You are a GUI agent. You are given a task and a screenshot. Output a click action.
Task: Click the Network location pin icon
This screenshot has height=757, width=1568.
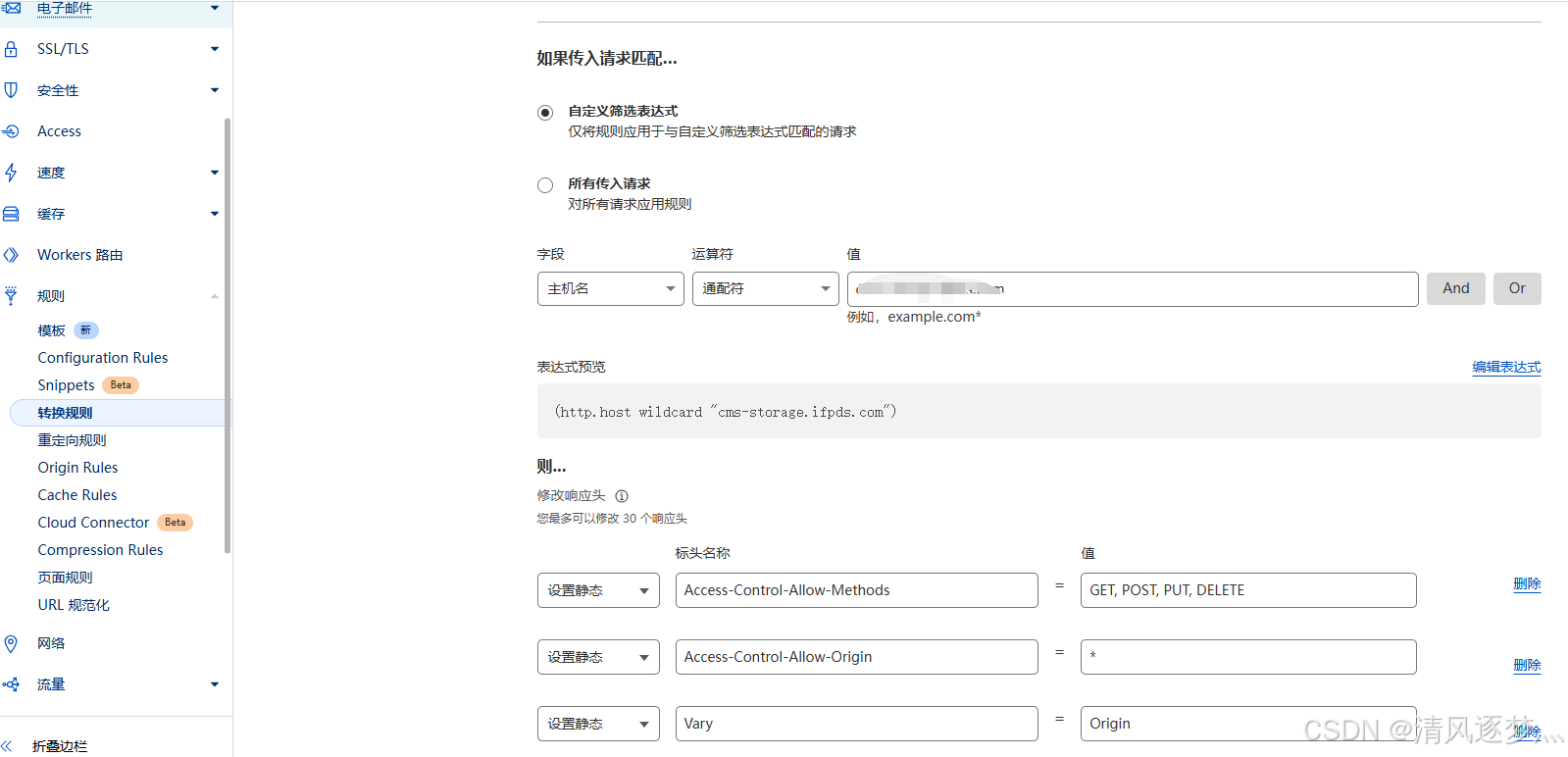(11, 643)
